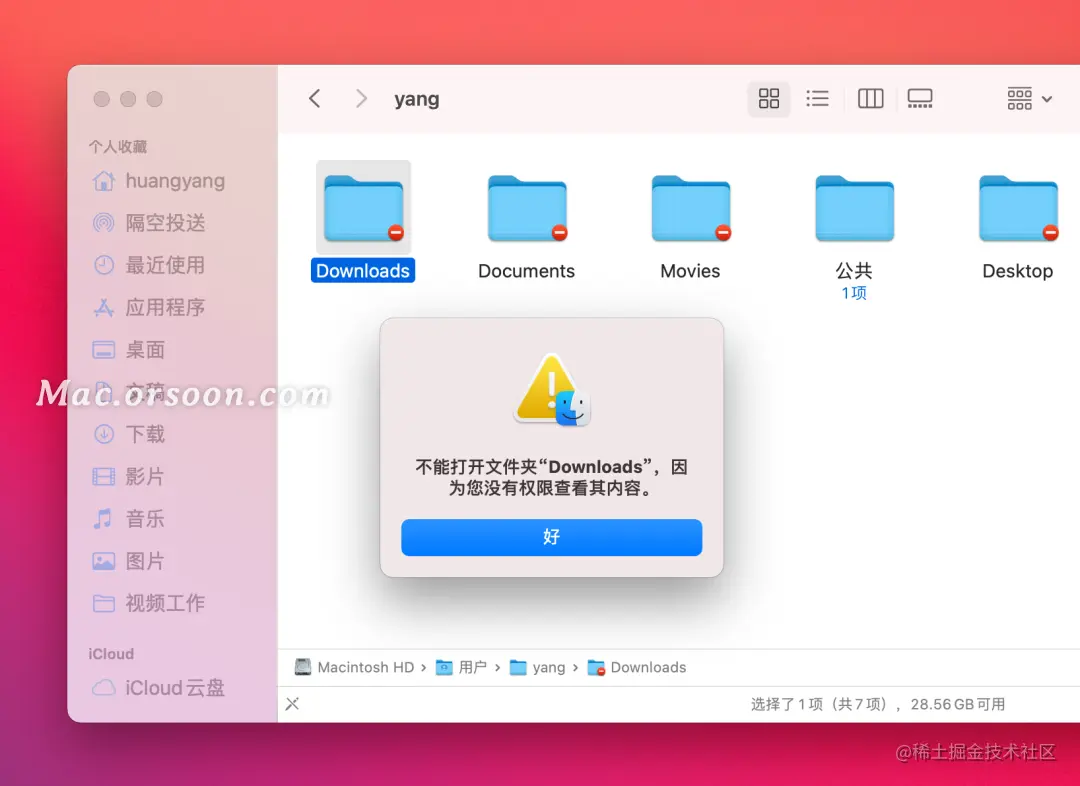The height and width of the screenshot is (786, 1080).
Task: Select the Desktop folder icon
Action: coord(1018,209)
